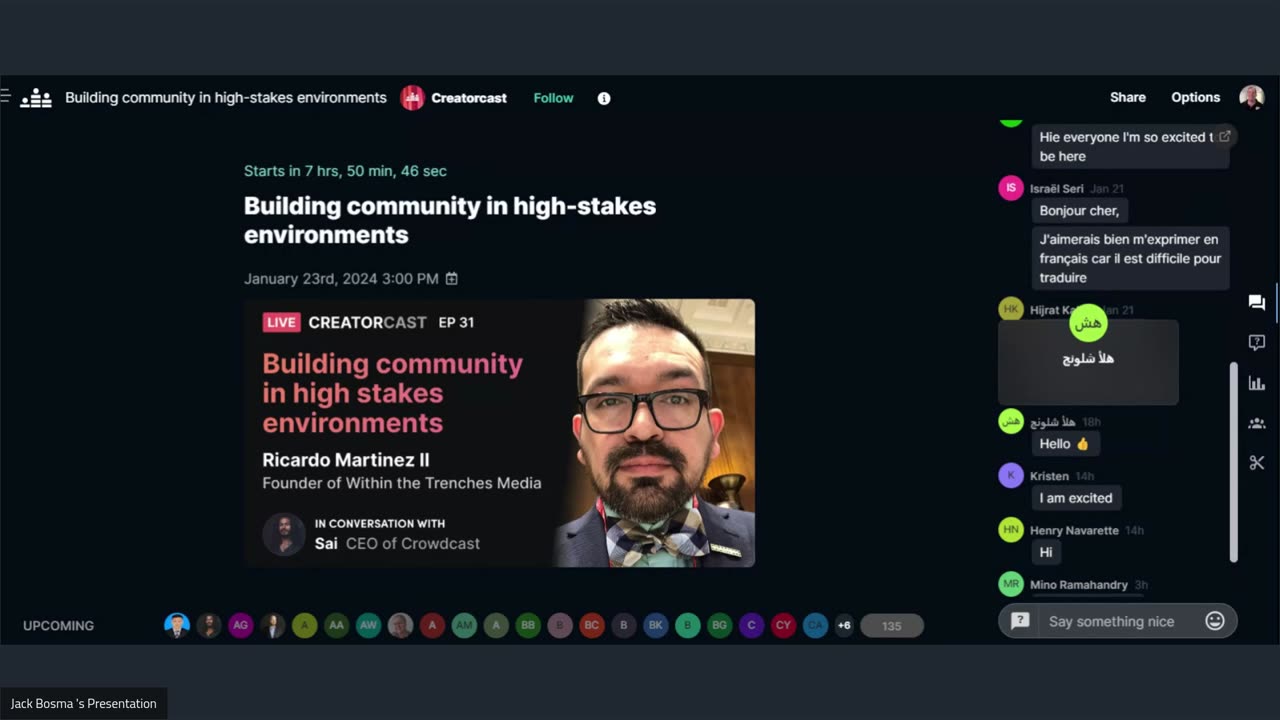
Task: Click the large event heading text
Action: pos(450,220)
